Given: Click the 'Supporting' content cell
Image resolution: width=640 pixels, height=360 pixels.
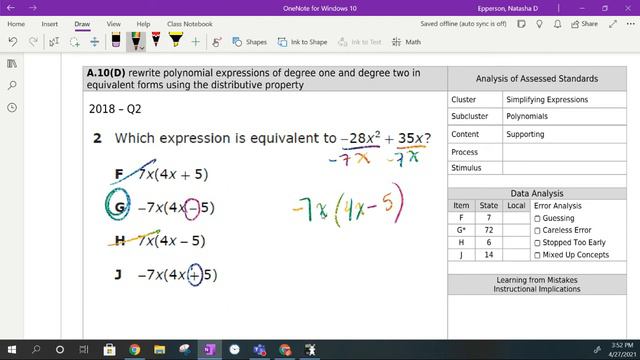Looking at the screenshot, I should click(564, 134).
